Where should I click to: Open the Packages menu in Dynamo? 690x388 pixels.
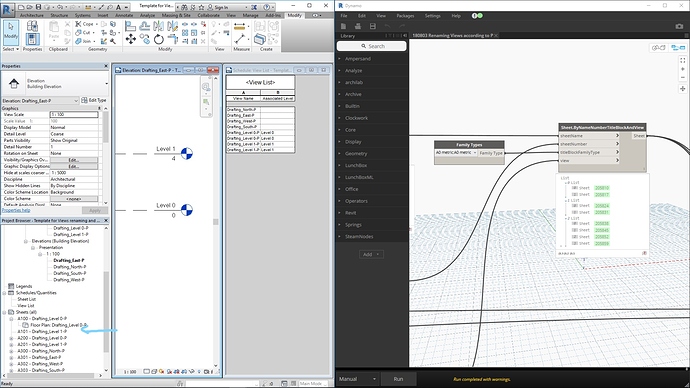(405, 16)
